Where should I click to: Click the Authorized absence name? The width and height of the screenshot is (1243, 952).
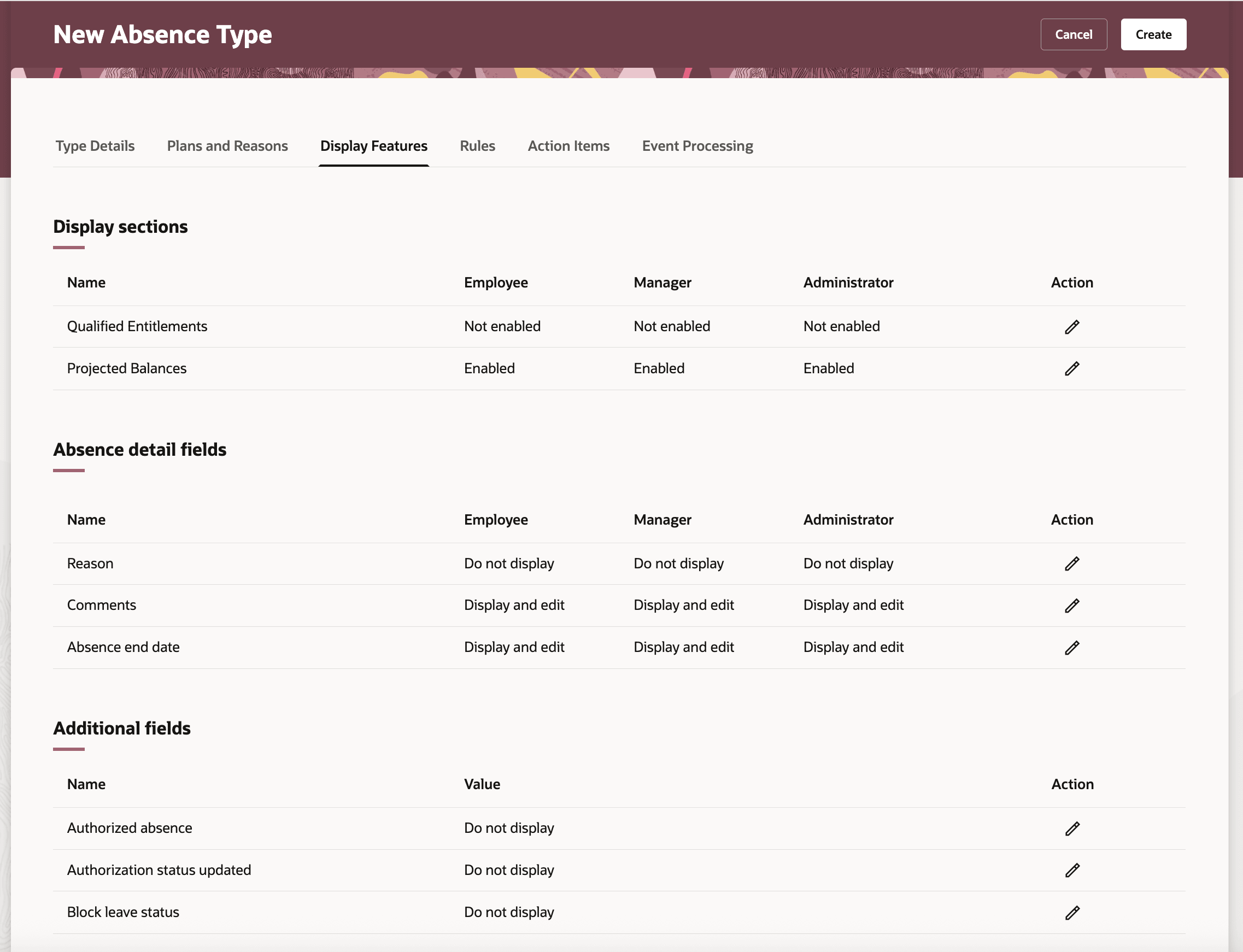click(x=129, y=828)
